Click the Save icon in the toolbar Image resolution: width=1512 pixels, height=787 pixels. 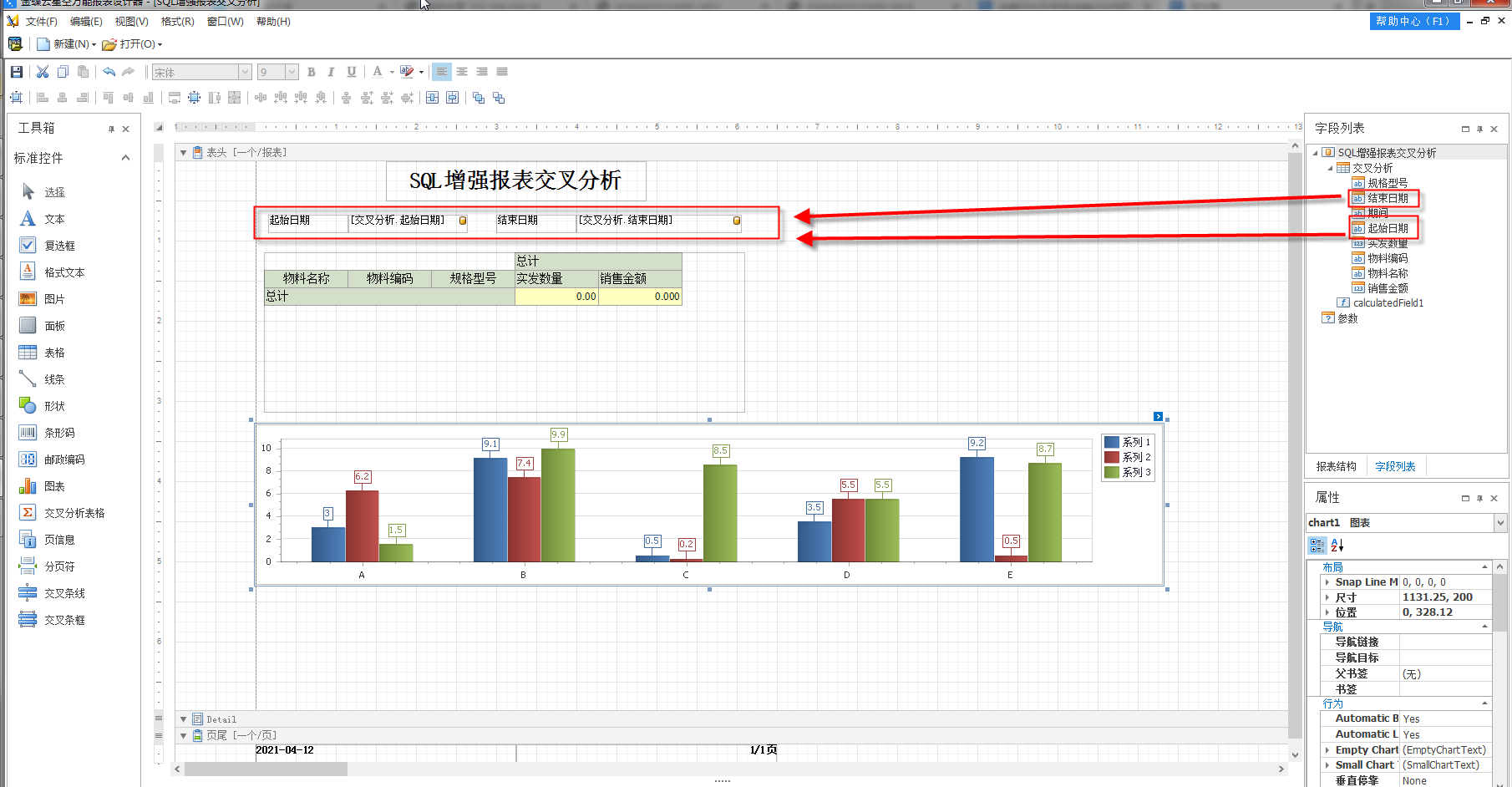[x=16, y=72]
